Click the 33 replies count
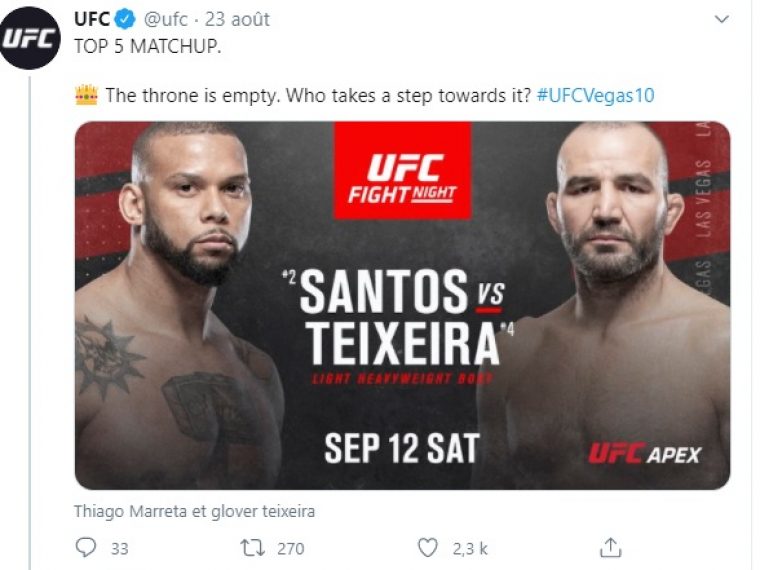Image resolution: width=760 pixels, height=570 pixels. [120, 549]
